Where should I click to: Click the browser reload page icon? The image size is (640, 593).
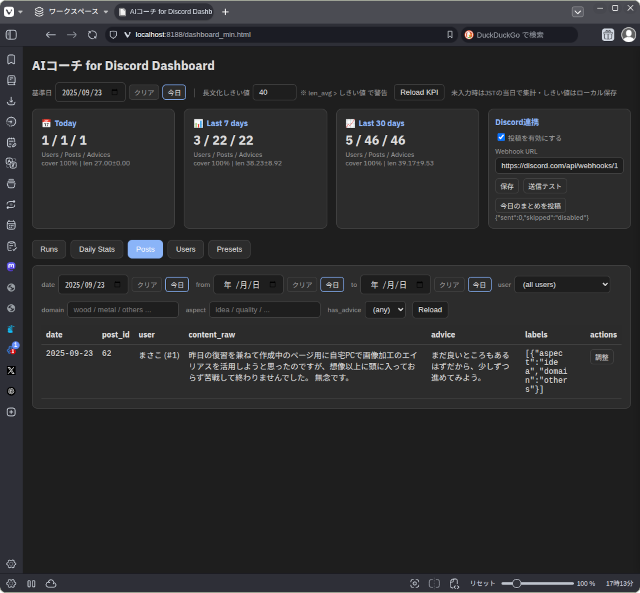(x=92, y=34)
